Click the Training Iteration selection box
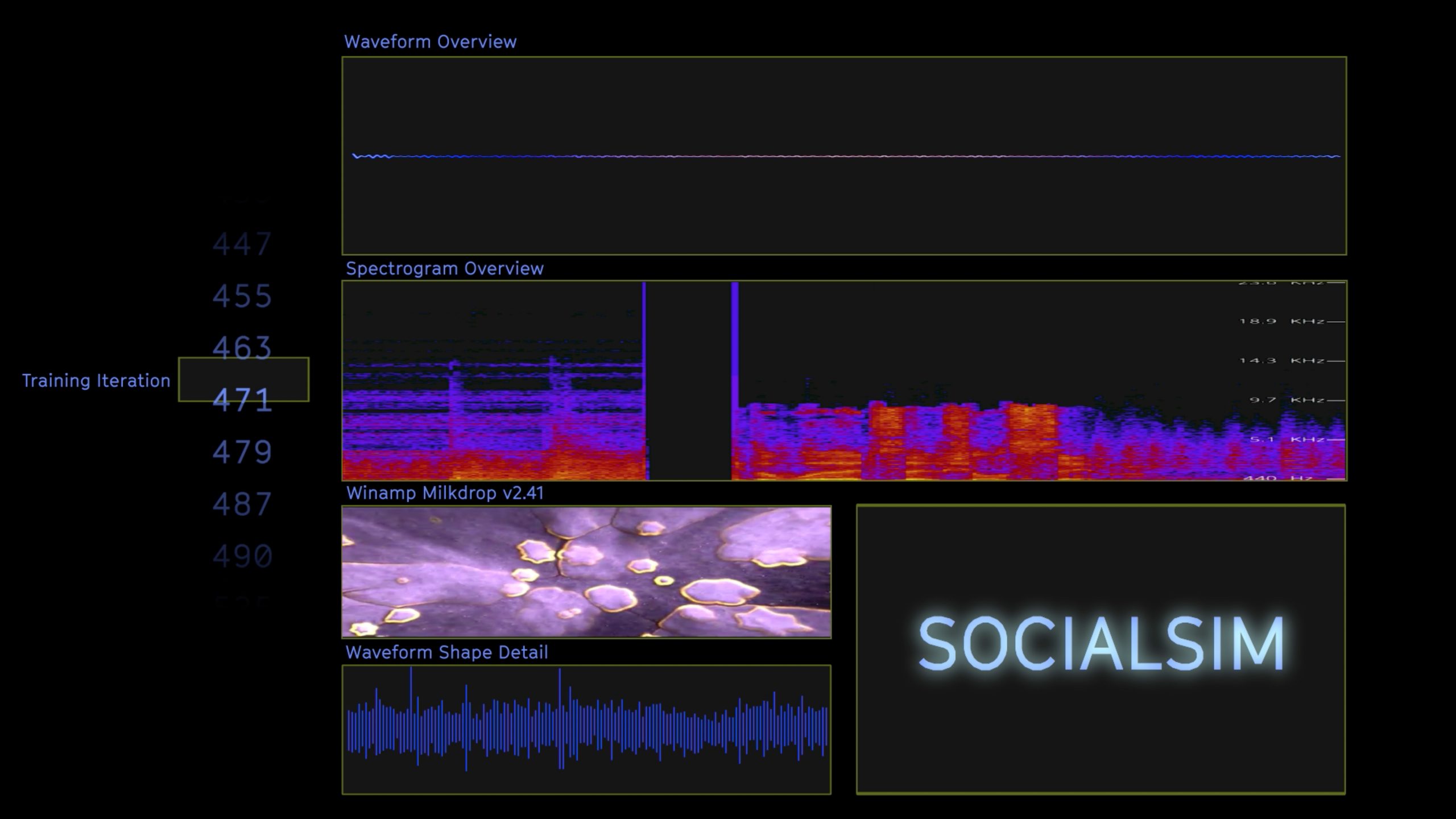This screenshot has height=819, width=1456. tap(243, 381)
